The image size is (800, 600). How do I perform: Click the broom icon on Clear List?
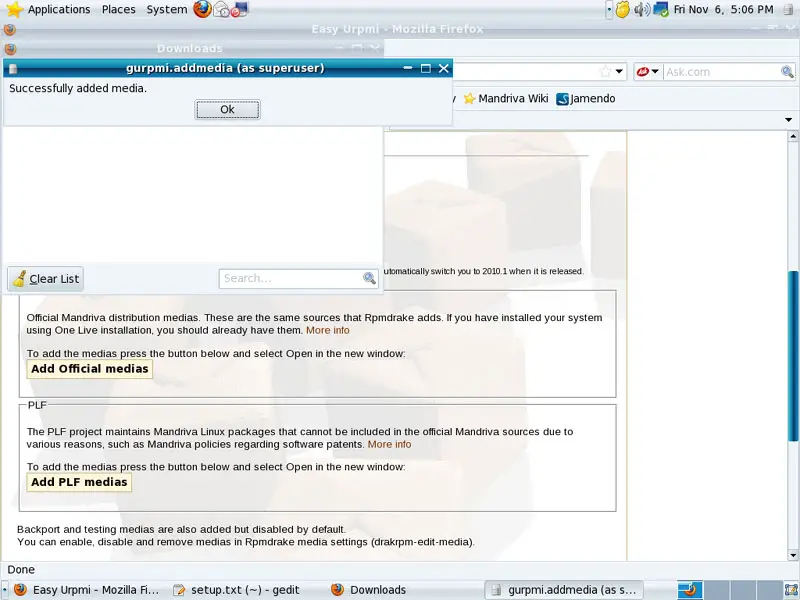tap(20, 279)
